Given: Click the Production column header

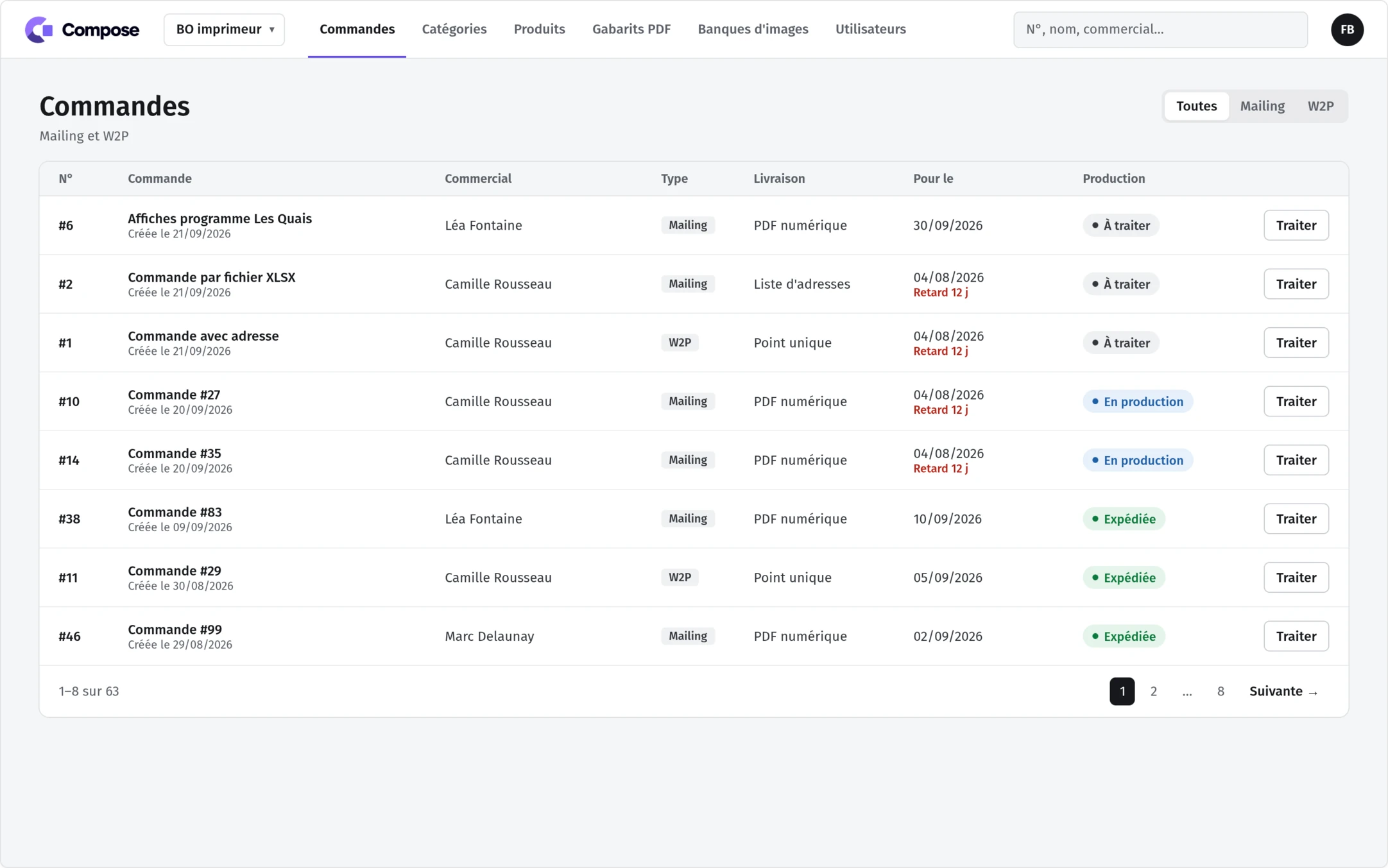Looking at the screenshot, I should (1113, 179).
